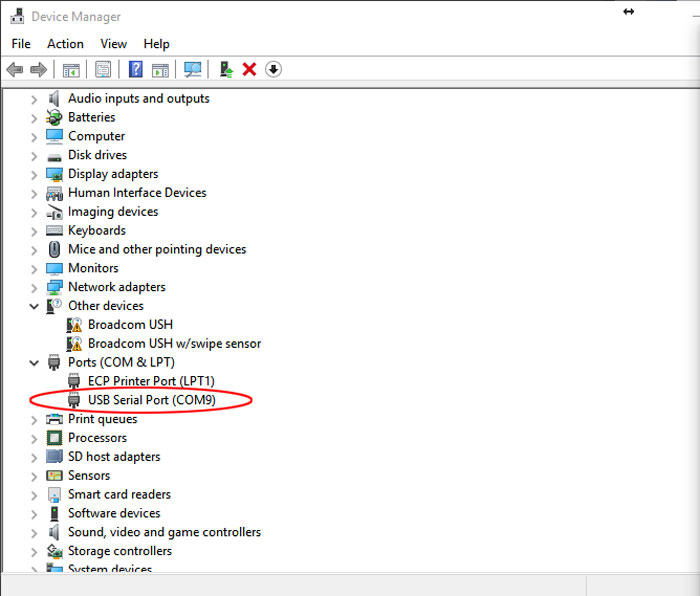Click the Audio inputs and outputs speaker icon
The image size is (700, 596).
(x=54, y=99)
